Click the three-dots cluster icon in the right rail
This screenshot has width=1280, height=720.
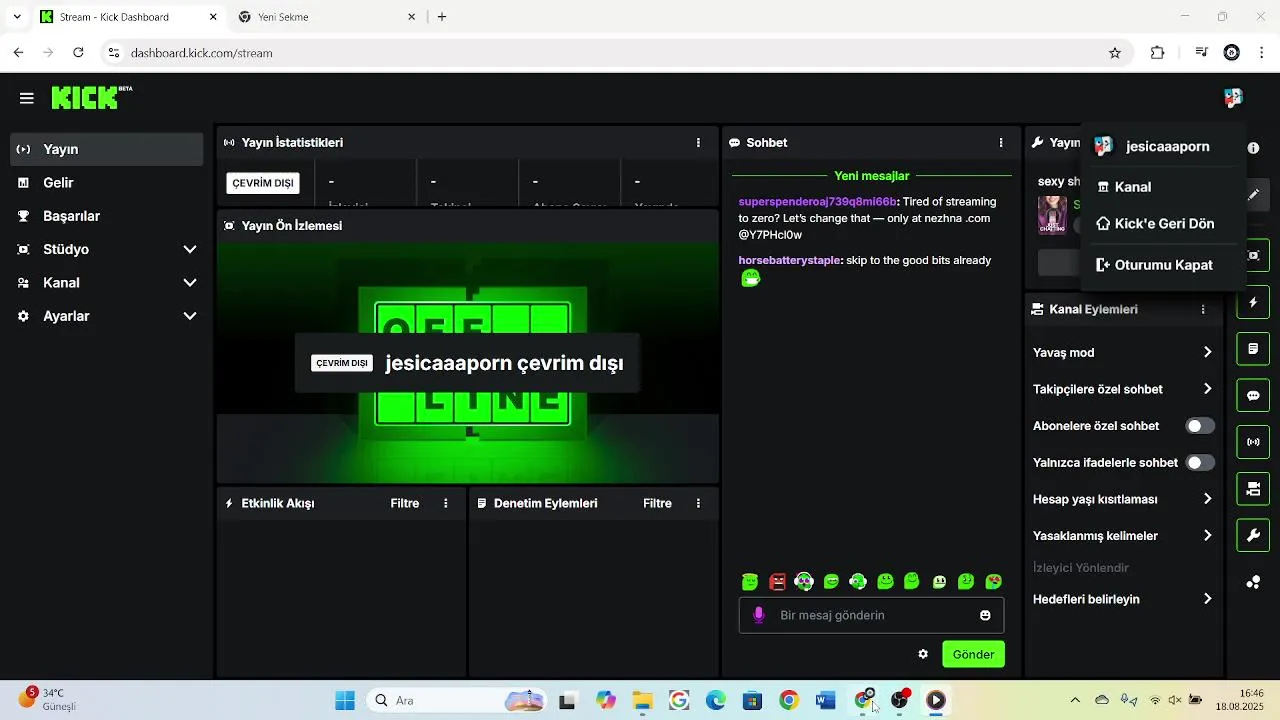(x=1254, y=582)
